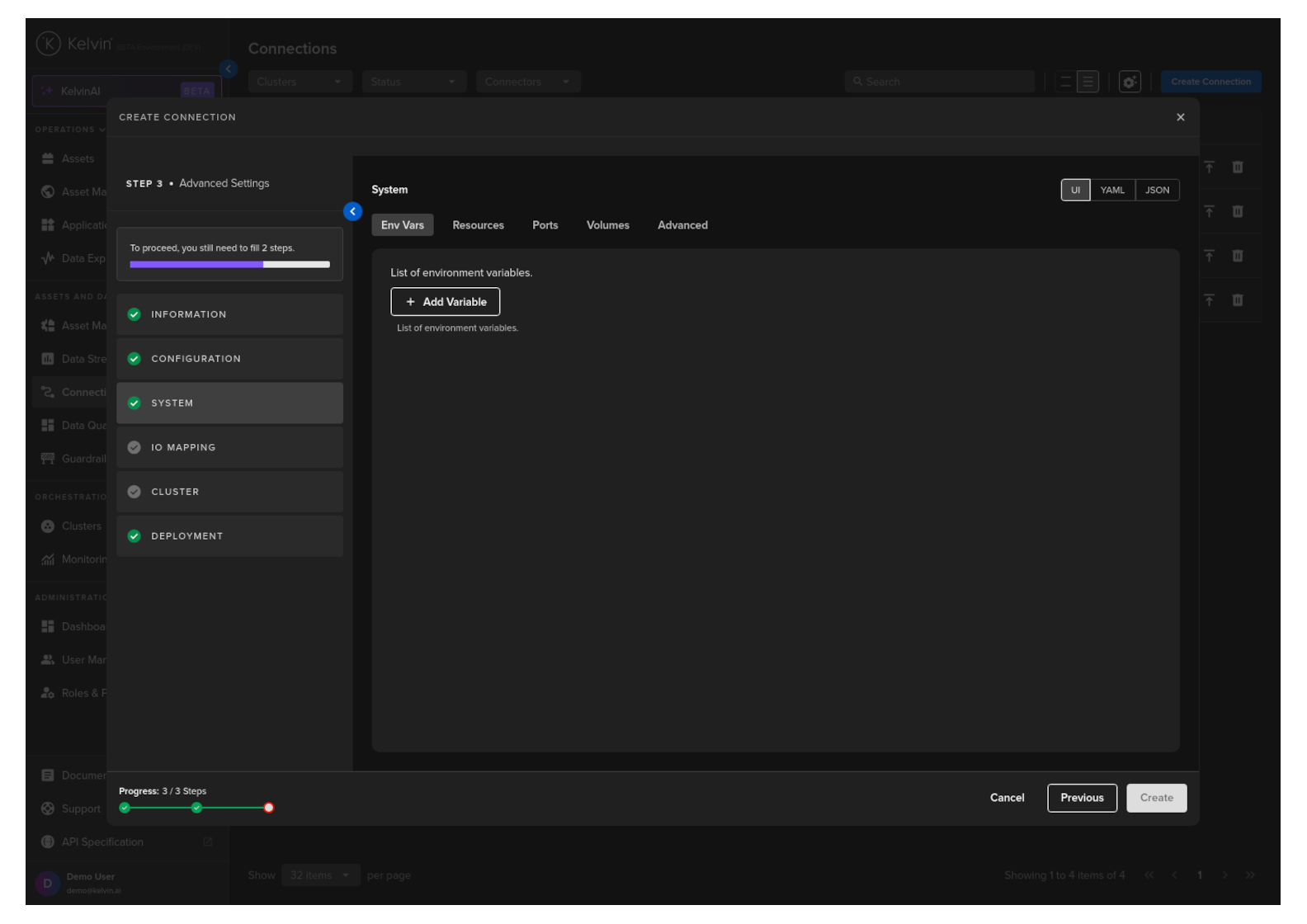Switch editor view to JSON
1307x924 pixels.
(1157, 190)
